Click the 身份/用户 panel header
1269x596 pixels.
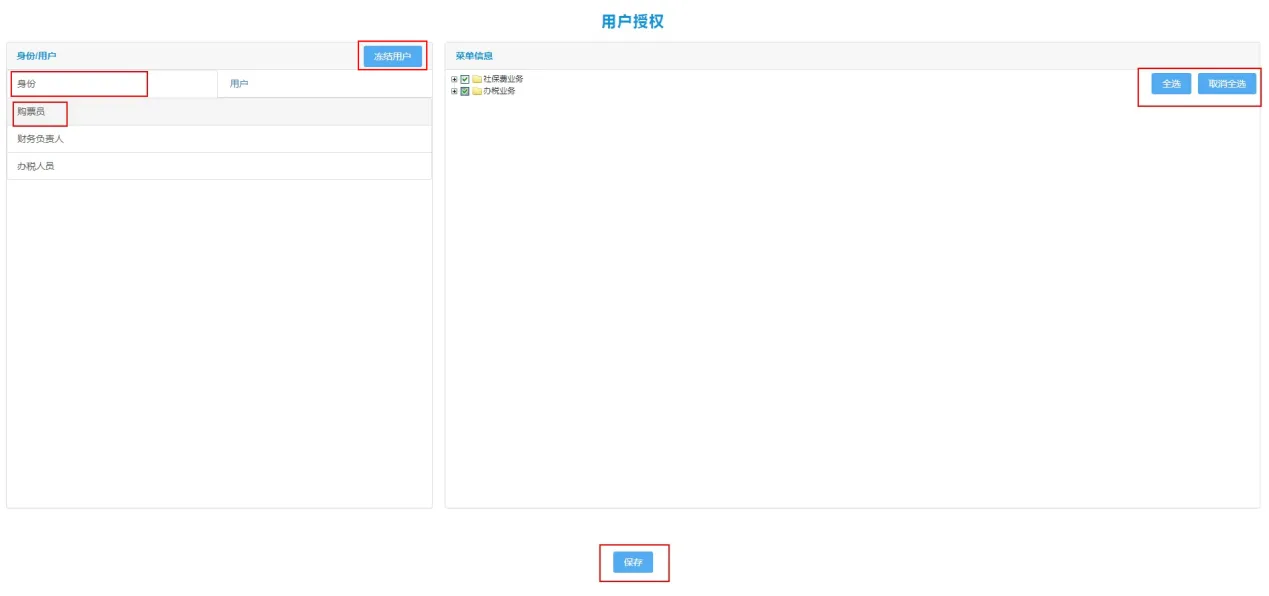(37, 56)
